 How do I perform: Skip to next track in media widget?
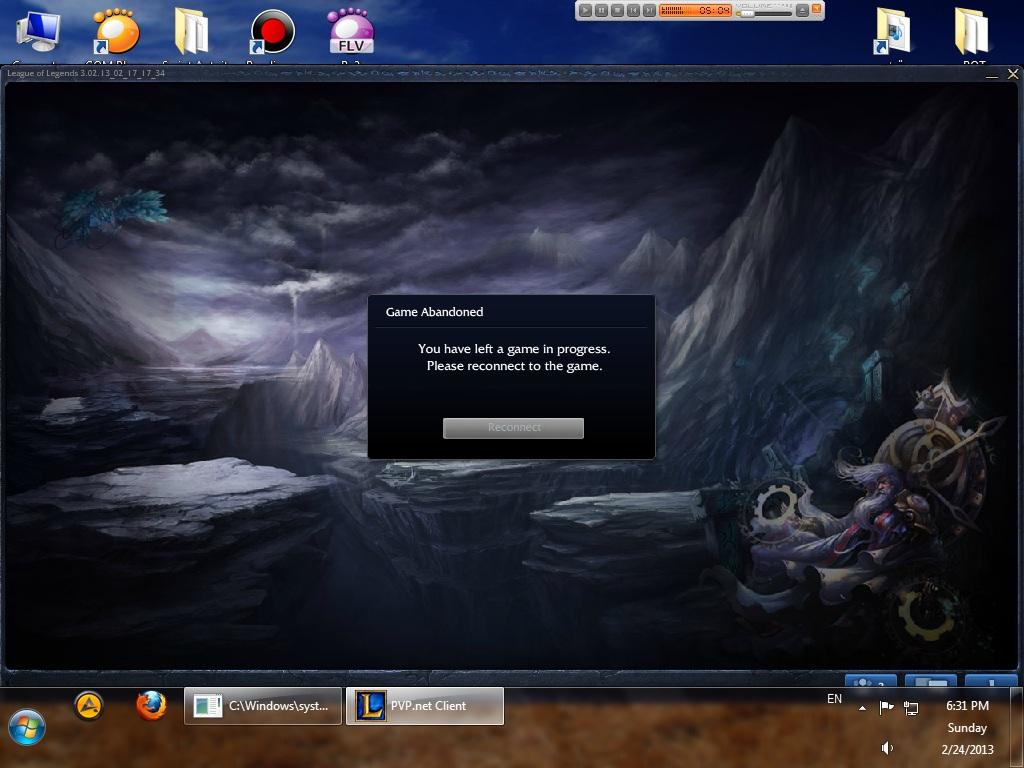[648, 10]
